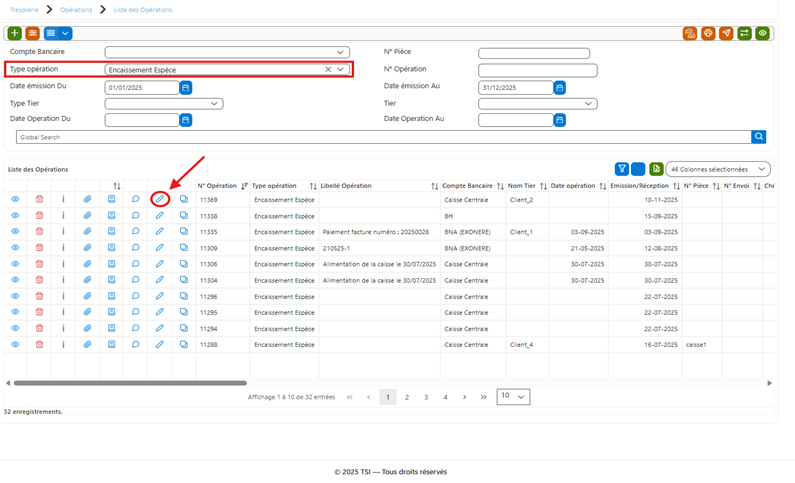
Task: Go to page 3 of results
Action: (x=426, y=397)
